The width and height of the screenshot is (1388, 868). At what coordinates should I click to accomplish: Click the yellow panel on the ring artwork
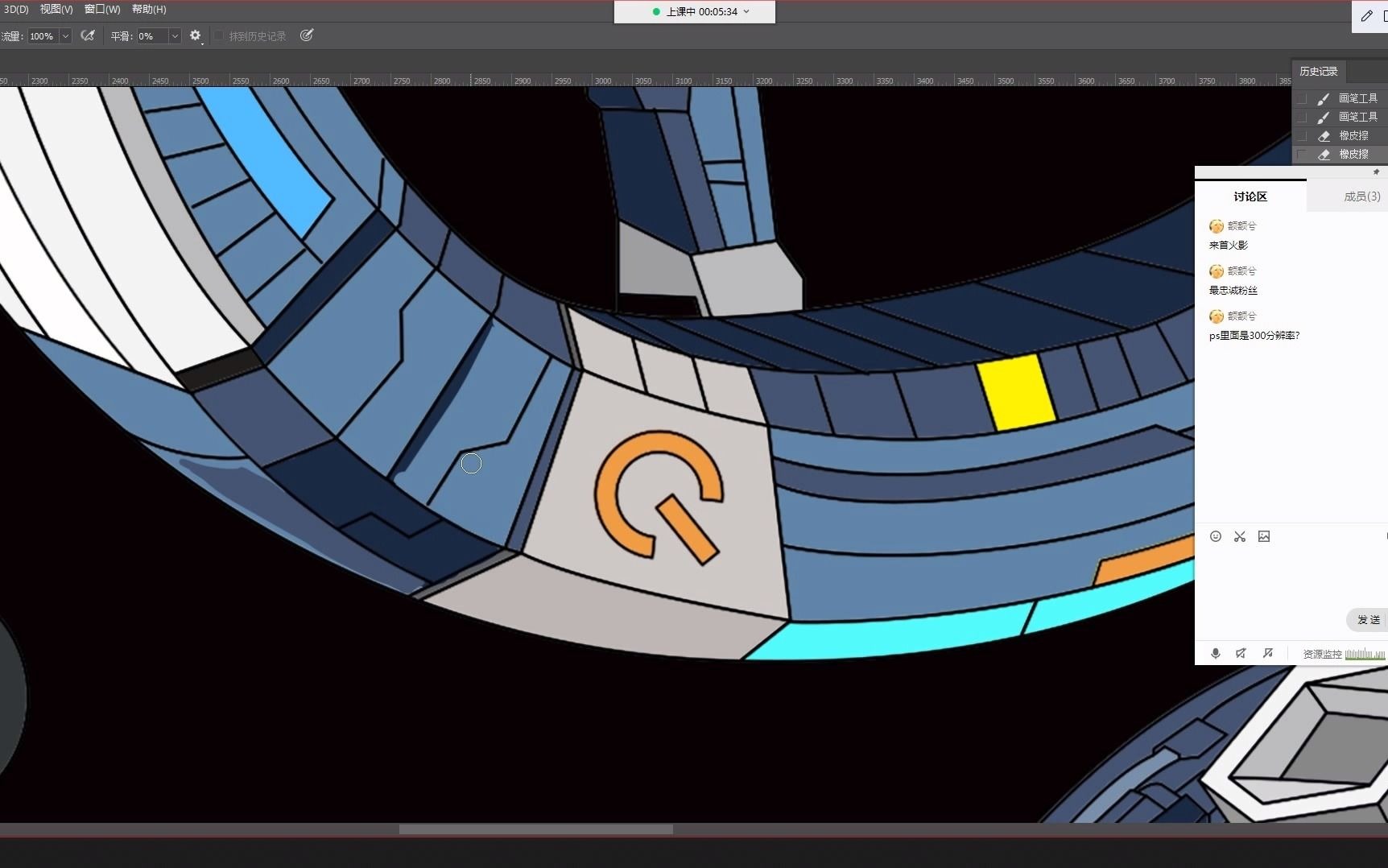pos(1015,392)
